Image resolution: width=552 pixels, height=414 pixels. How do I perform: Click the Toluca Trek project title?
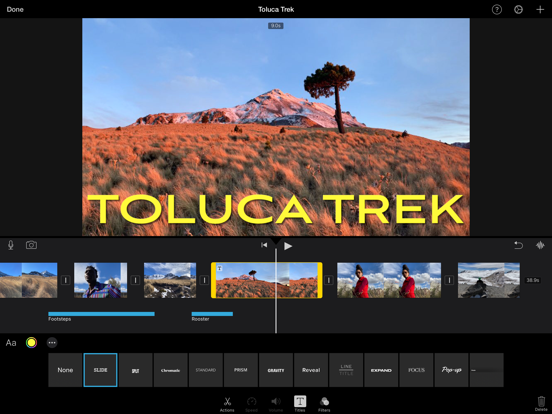[276, 10]
